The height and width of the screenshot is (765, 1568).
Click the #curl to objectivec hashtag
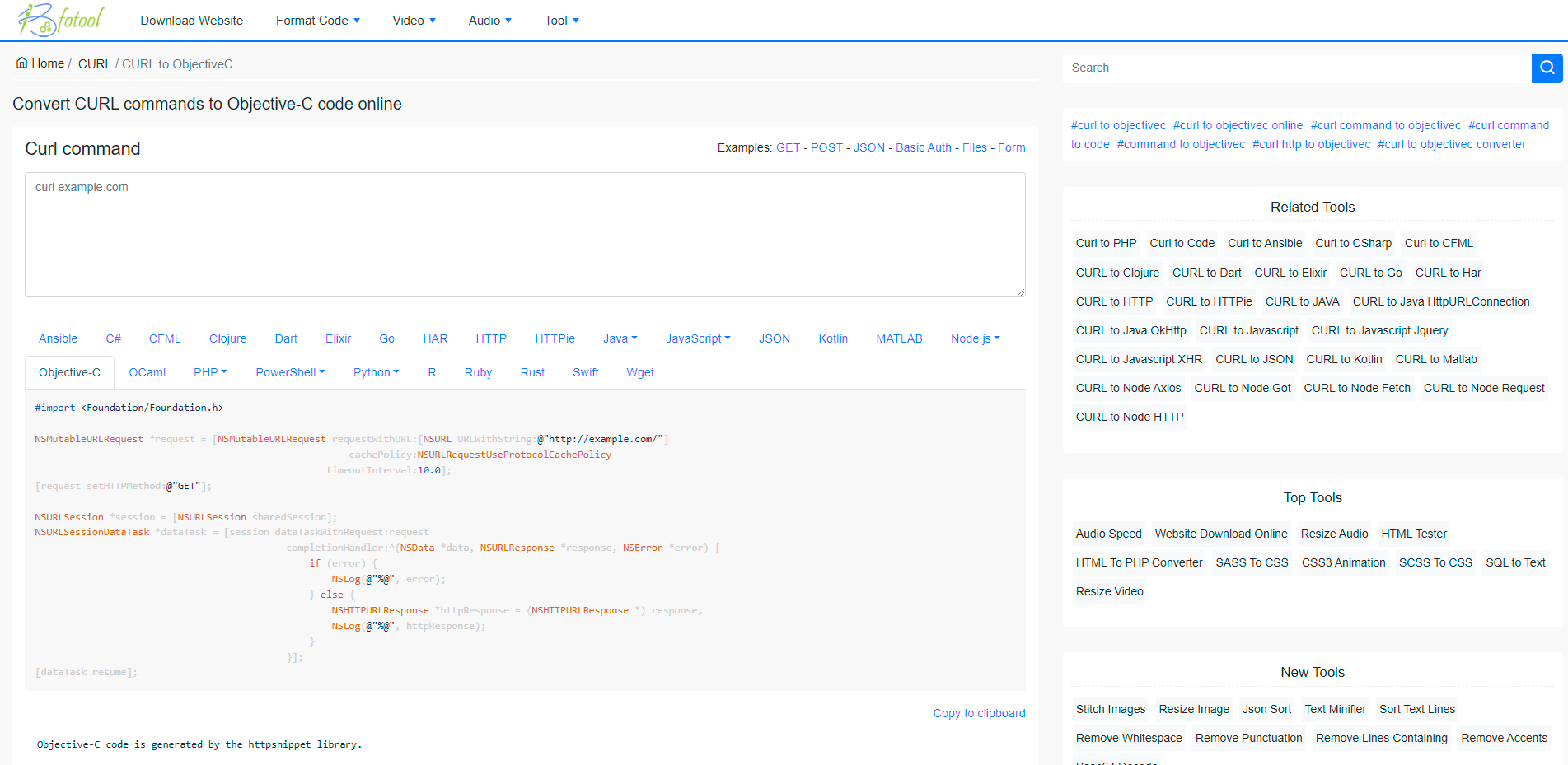[x=1118, y=124]
